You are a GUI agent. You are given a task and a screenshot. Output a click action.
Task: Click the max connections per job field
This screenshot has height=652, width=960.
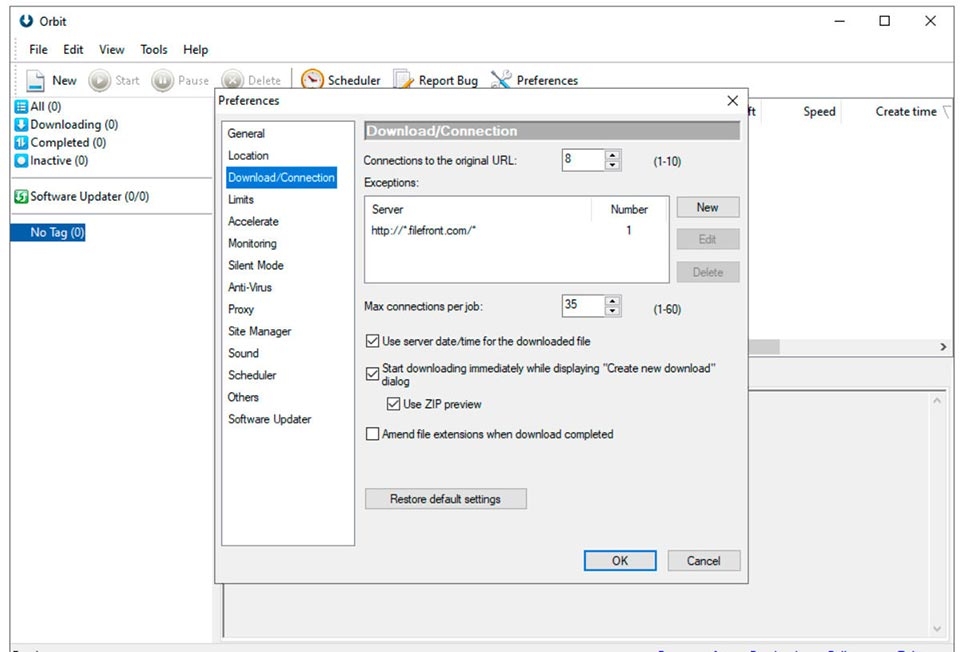[583, 305]
